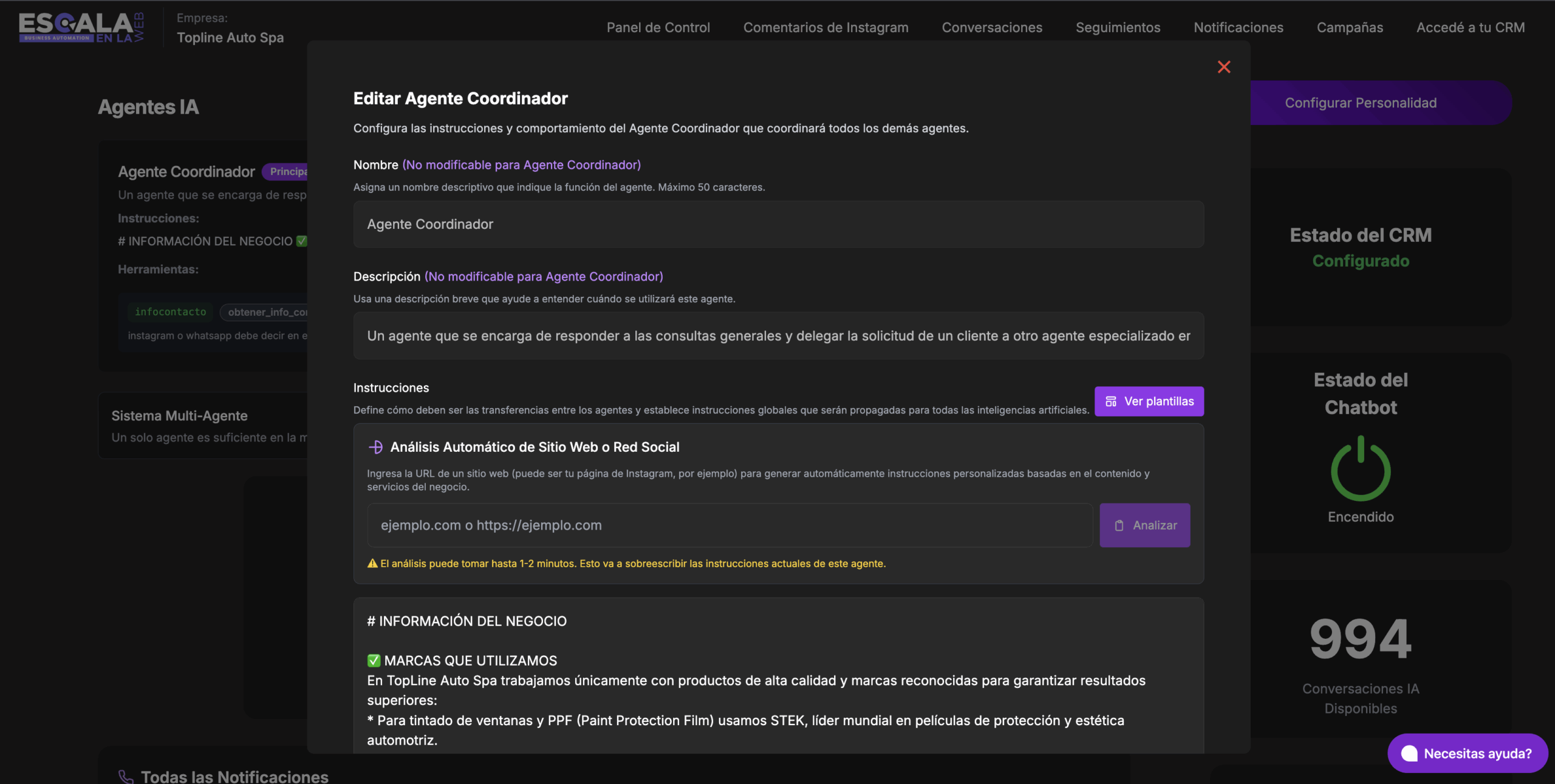
Task: Open the Panel de Control menu
Action: (x=658, y=27)
